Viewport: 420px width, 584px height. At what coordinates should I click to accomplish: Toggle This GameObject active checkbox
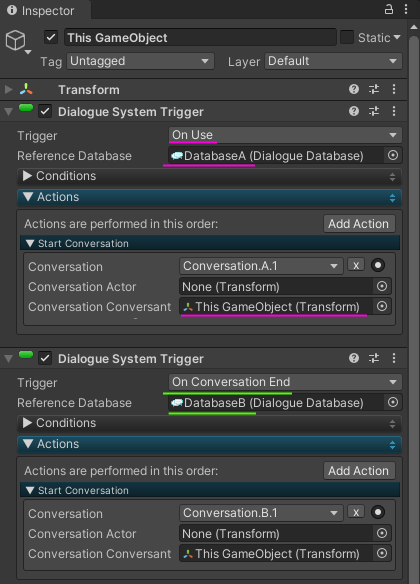(51, 37)
